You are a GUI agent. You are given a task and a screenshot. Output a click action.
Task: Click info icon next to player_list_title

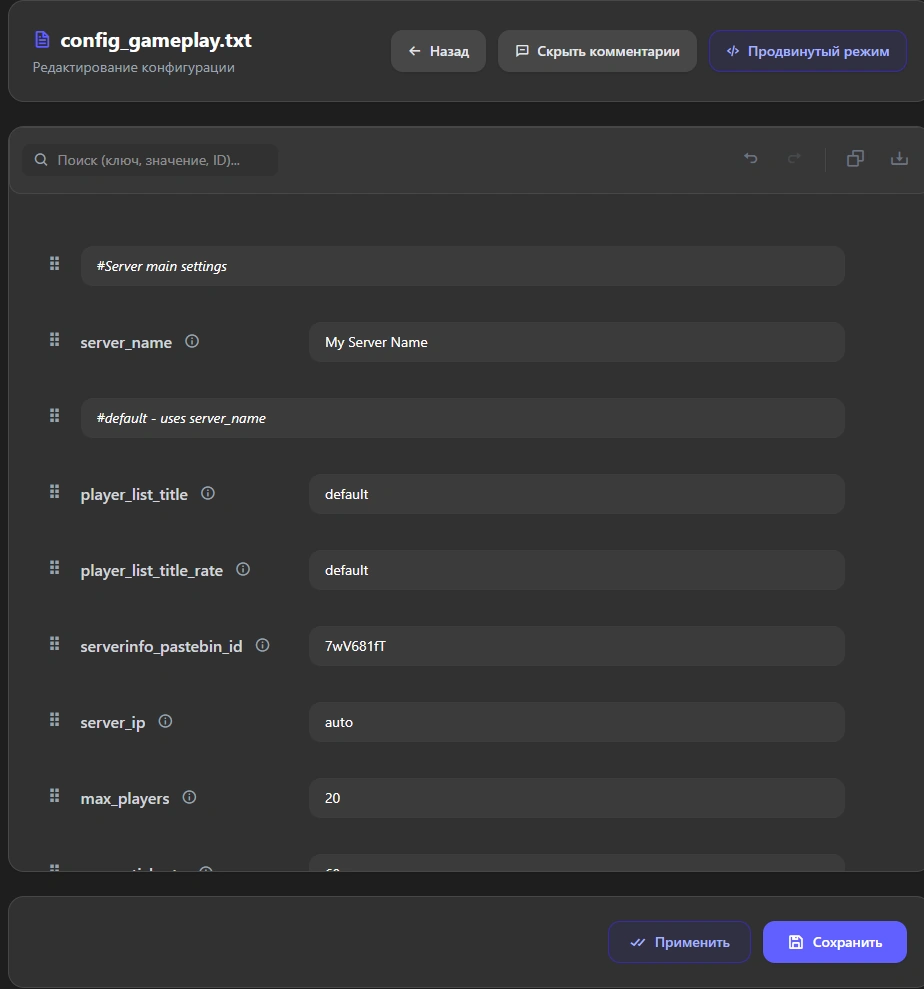[x=208, y=493]
